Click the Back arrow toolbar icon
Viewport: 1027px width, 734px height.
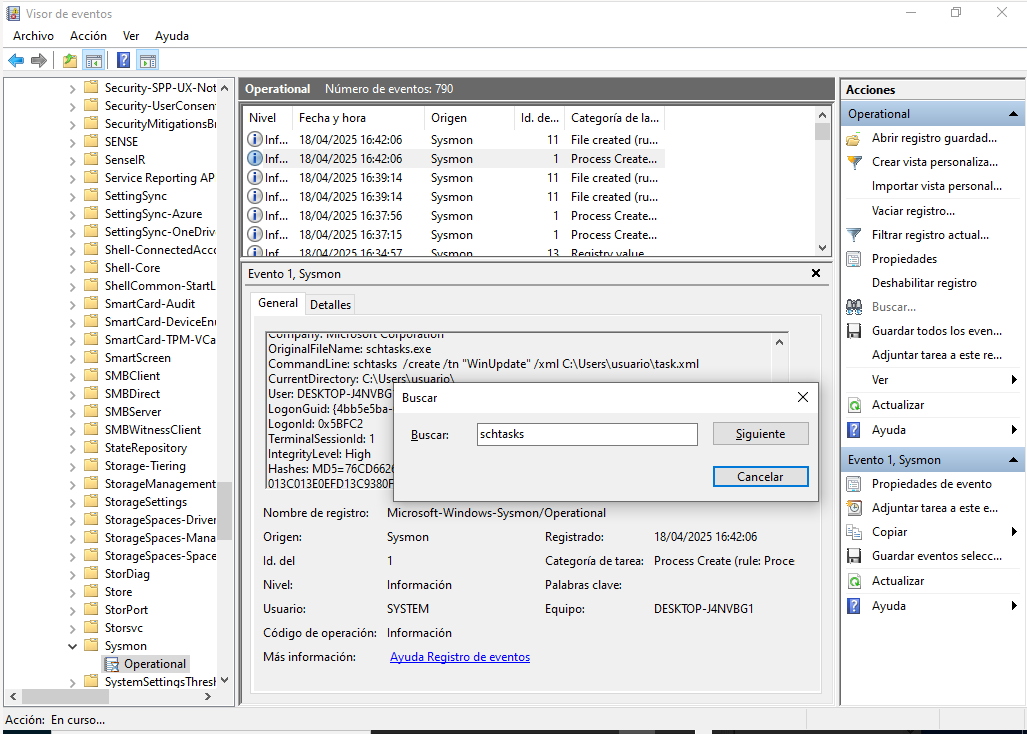(x=16, y=61)
